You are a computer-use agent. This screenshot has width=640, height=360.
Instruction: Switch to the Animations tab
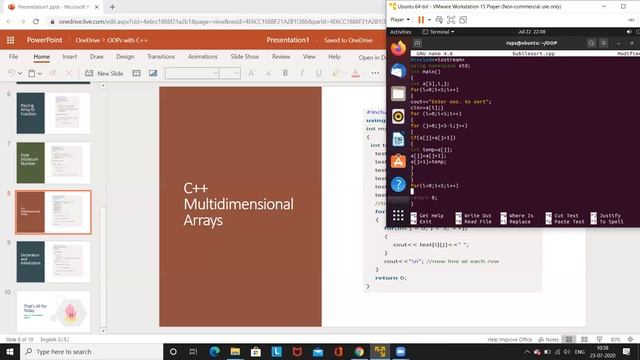click(x=203, y=57)
